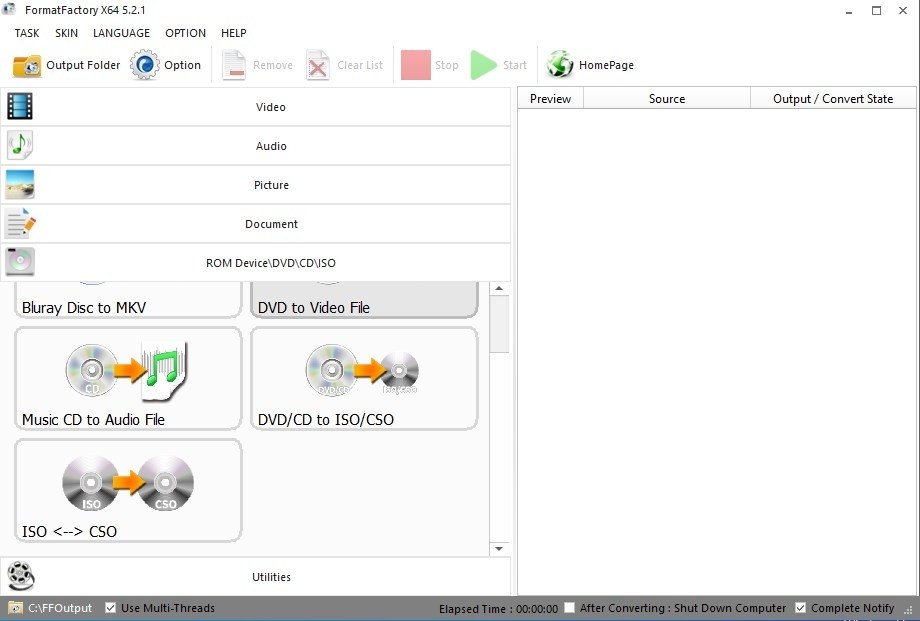Click the Document notepad icon
The height and width of the screenshot is (621, 920).
20,223
